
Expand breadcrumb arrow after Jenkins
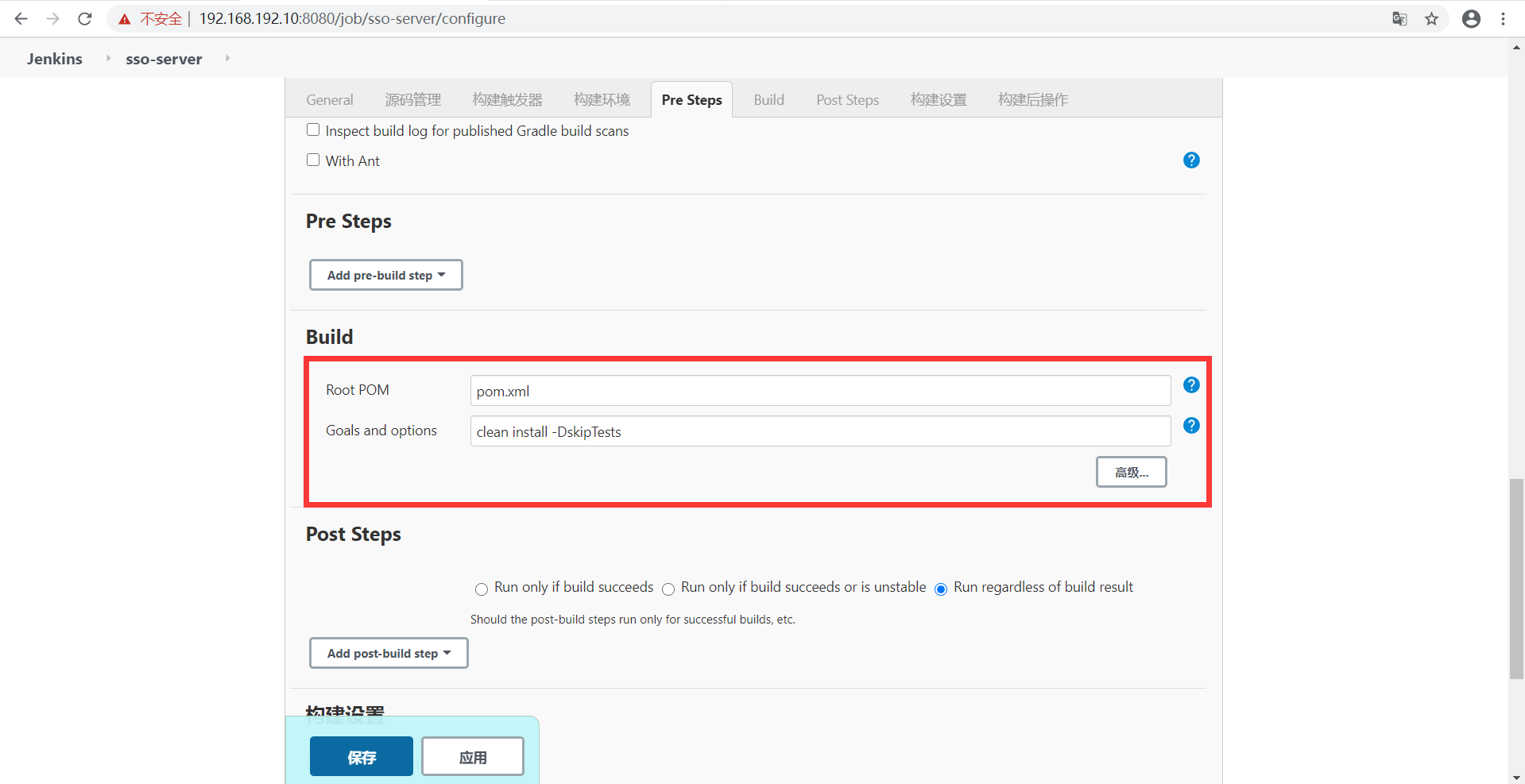coord(108,58)
